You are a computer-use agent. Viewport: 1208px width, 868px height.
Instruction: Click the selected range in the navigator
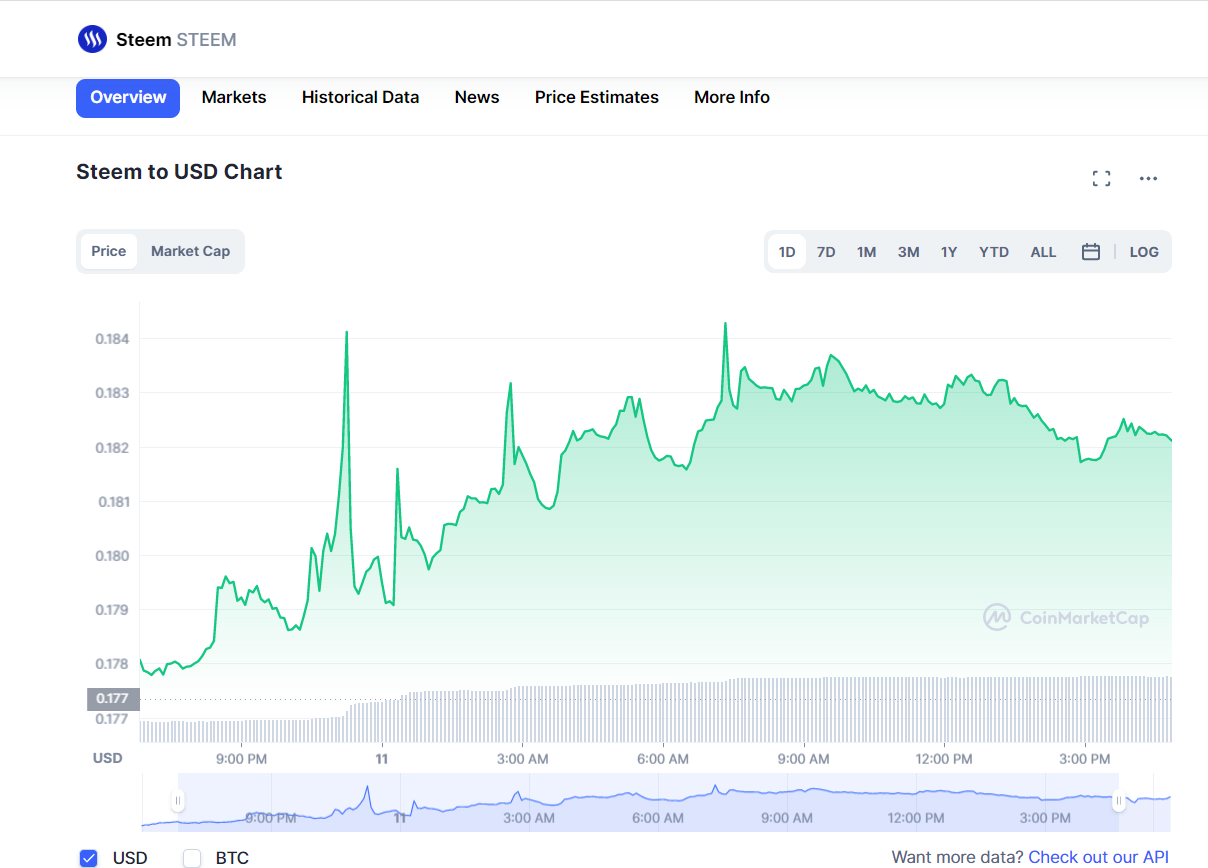pos(648,802)
